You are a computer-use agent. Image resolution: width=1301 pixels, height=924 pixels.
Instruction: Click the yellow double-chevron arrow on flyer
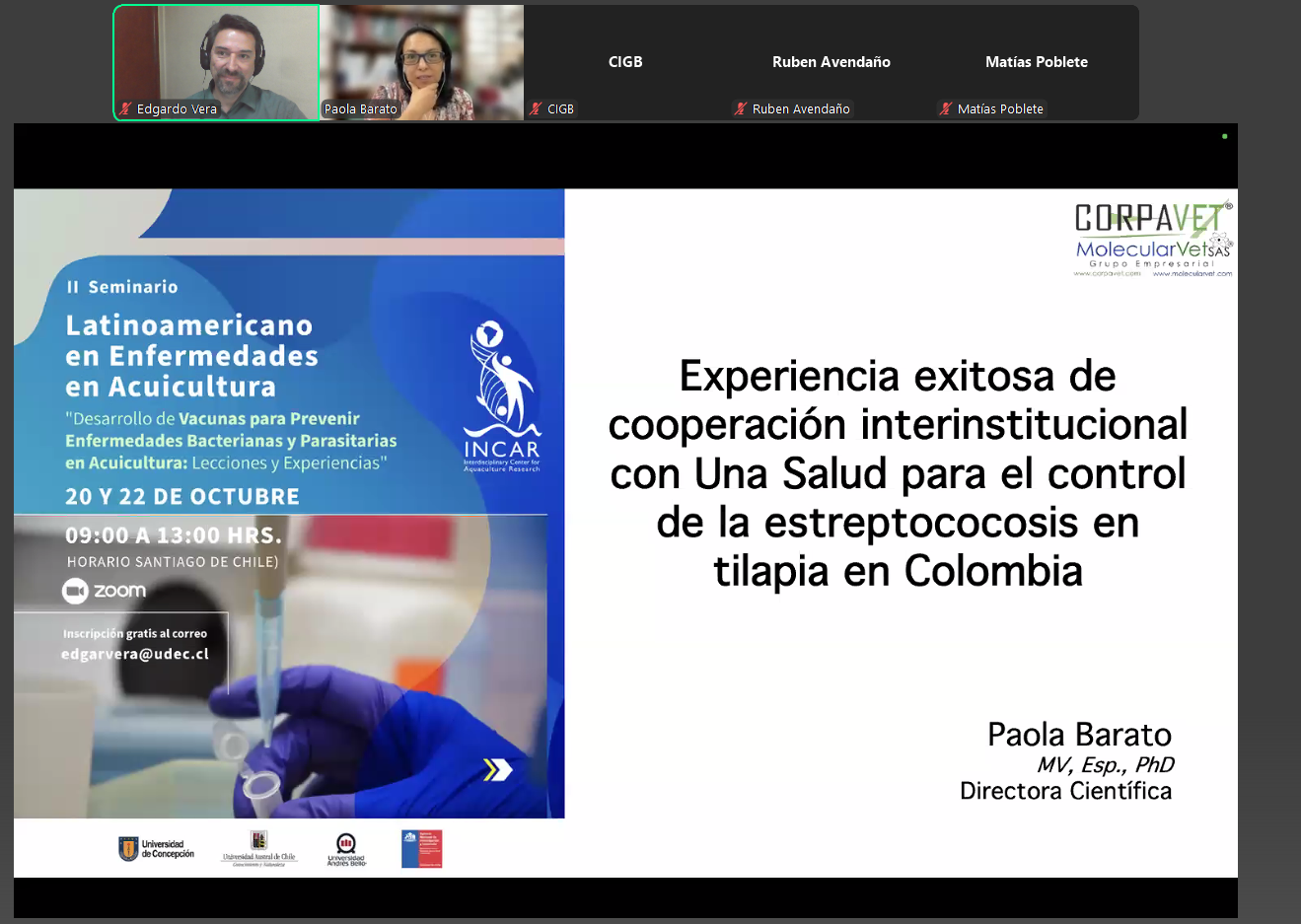tap(497, 770)
